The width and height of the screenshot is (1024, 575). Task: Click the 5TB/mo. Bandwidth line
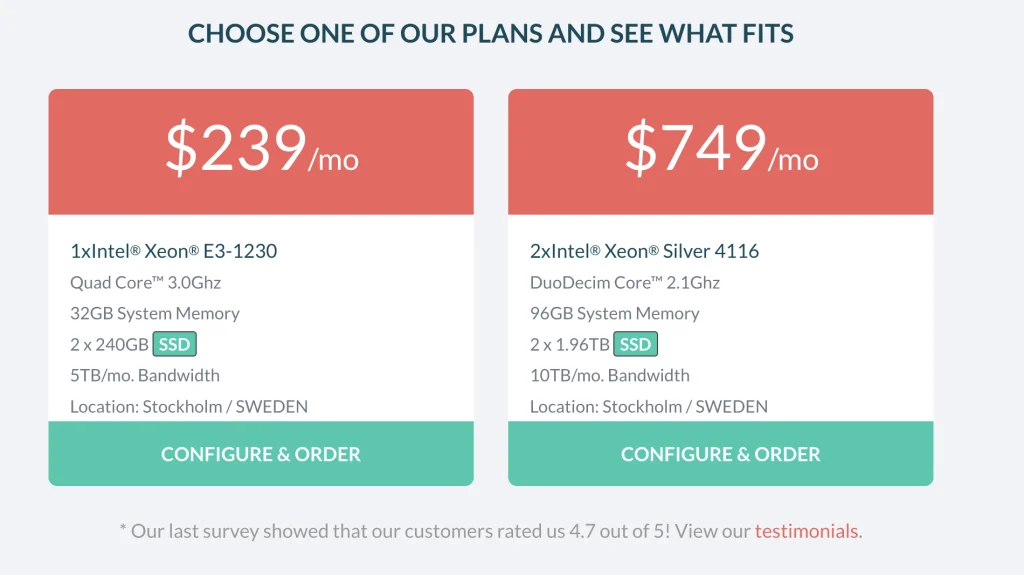145,375
